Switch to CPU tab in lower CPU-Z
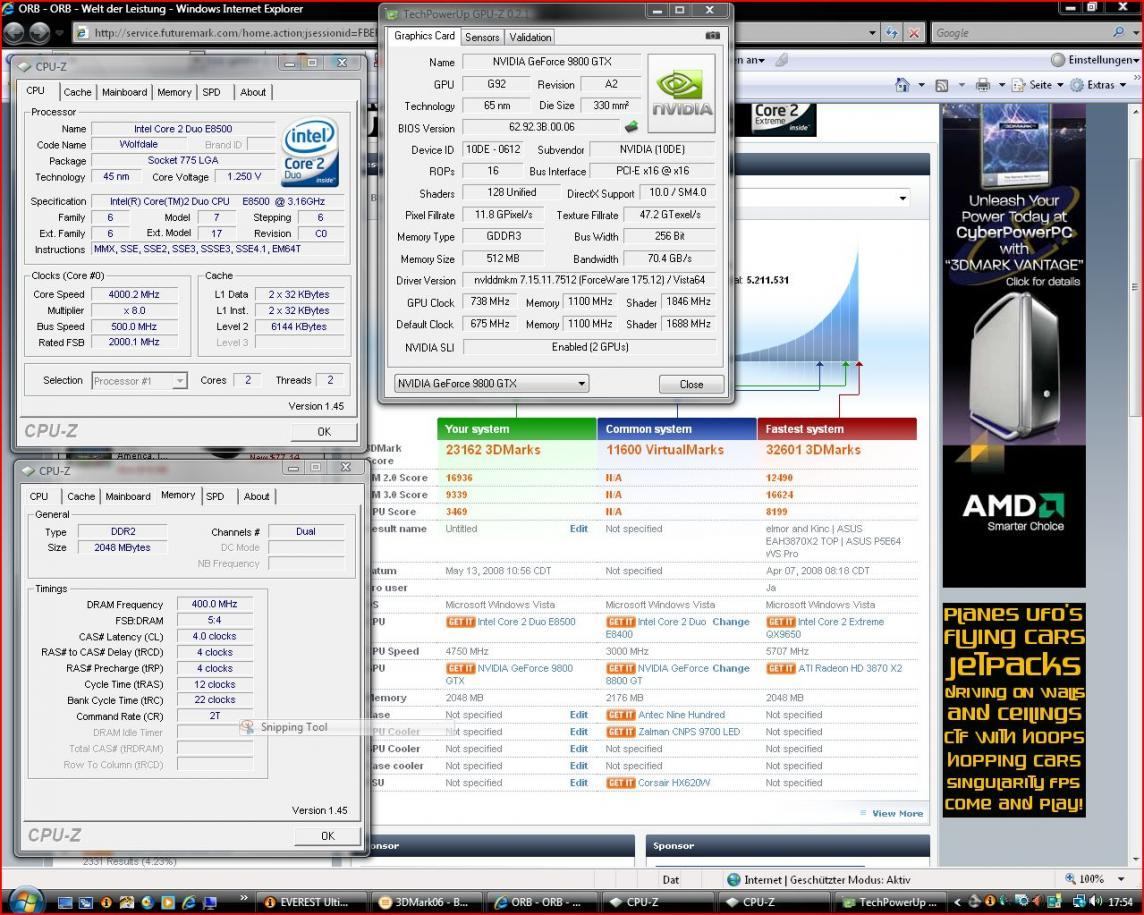The height and width of the screenshot is (915, 1144). click(x=39, y=496)
